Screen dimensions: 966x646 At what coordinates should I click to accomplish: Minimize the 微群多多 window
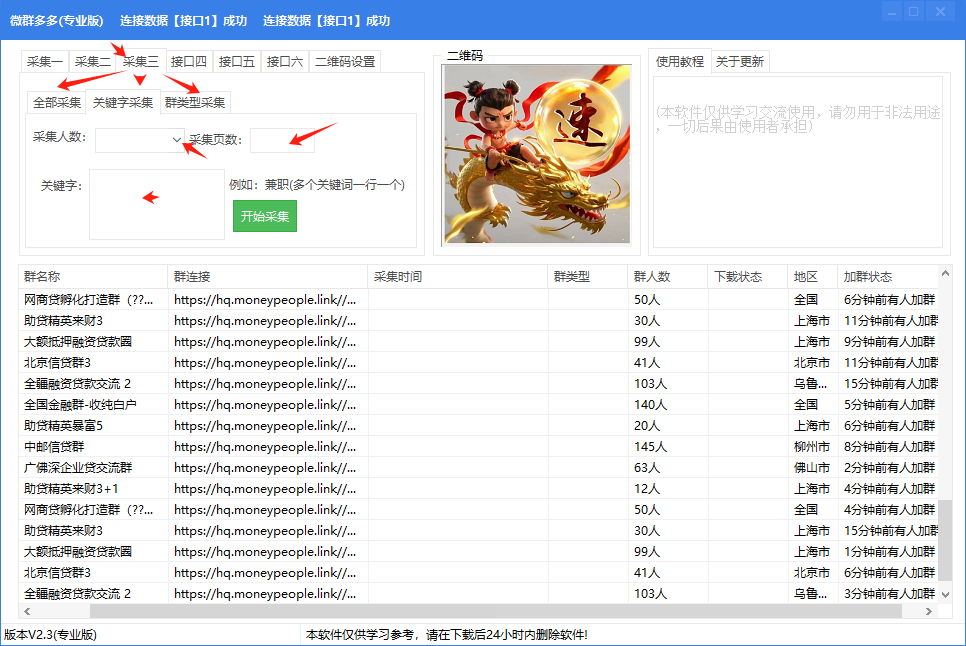[x=891, y=12]
